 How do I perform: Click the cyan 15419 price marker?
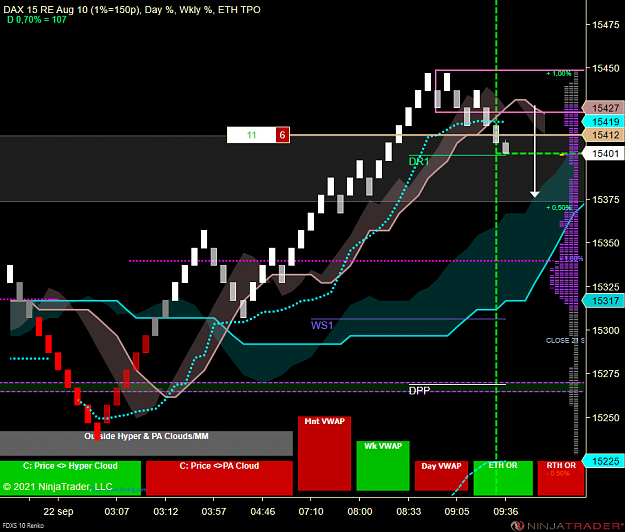tap(603, 122)
